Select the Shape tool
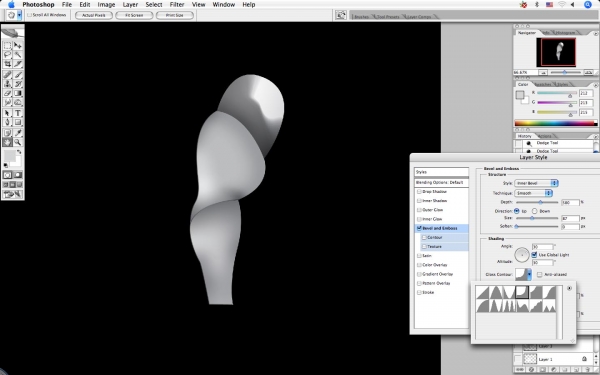Image resolution: width=600 pixels, height=375 pixels. pyautogui.click(x=18, y=122)
